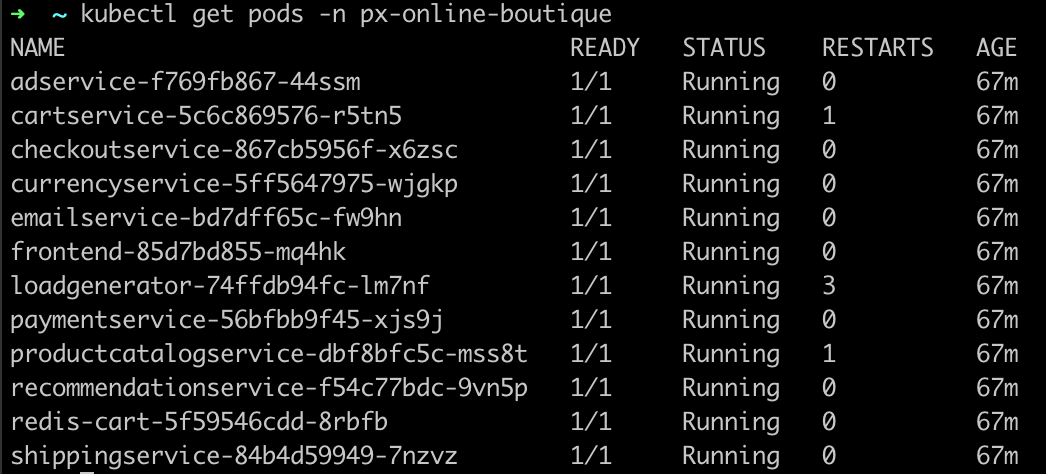Click the STATUS column header
This screenshot has width=1046, height=474.
pos(724,48)
